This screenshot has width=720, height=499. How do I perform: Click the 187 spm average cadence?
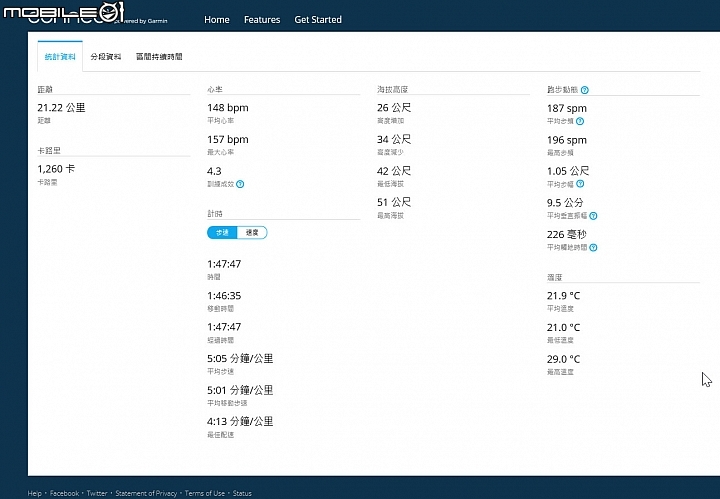567,108
